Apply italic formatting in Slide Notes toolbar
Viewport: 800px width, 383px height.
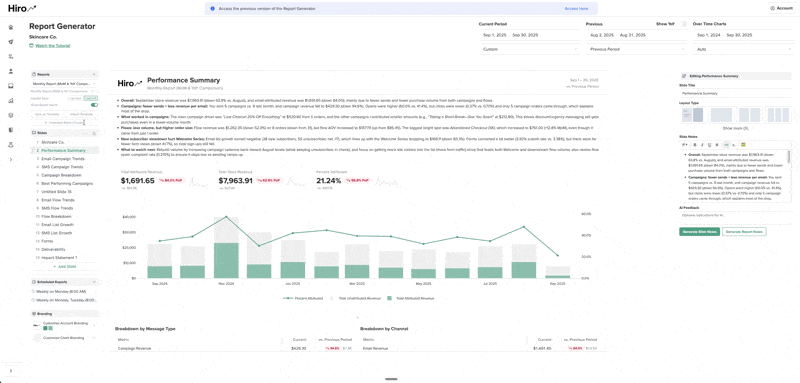click(702, 145)
